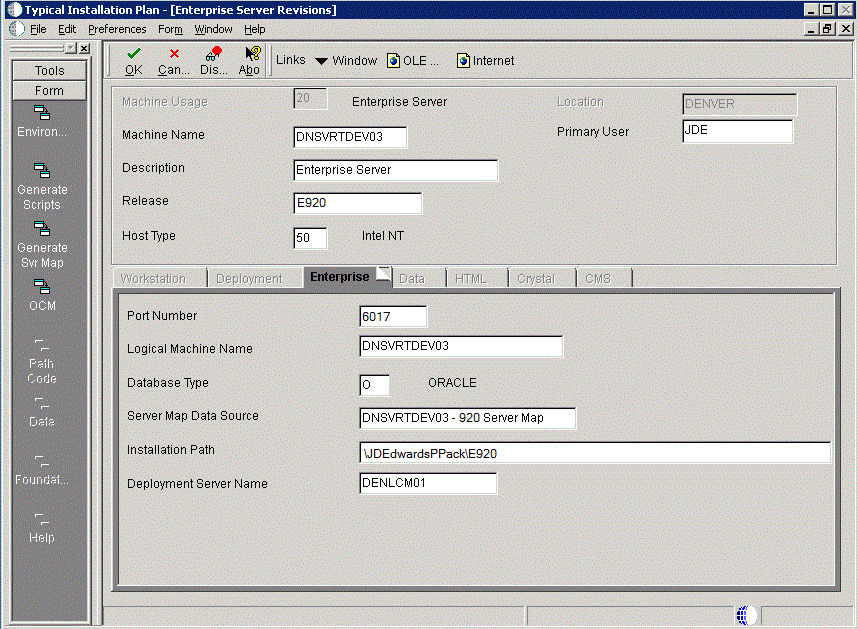
Task: Click the Form sidebar button
Action: pos(49,91)
